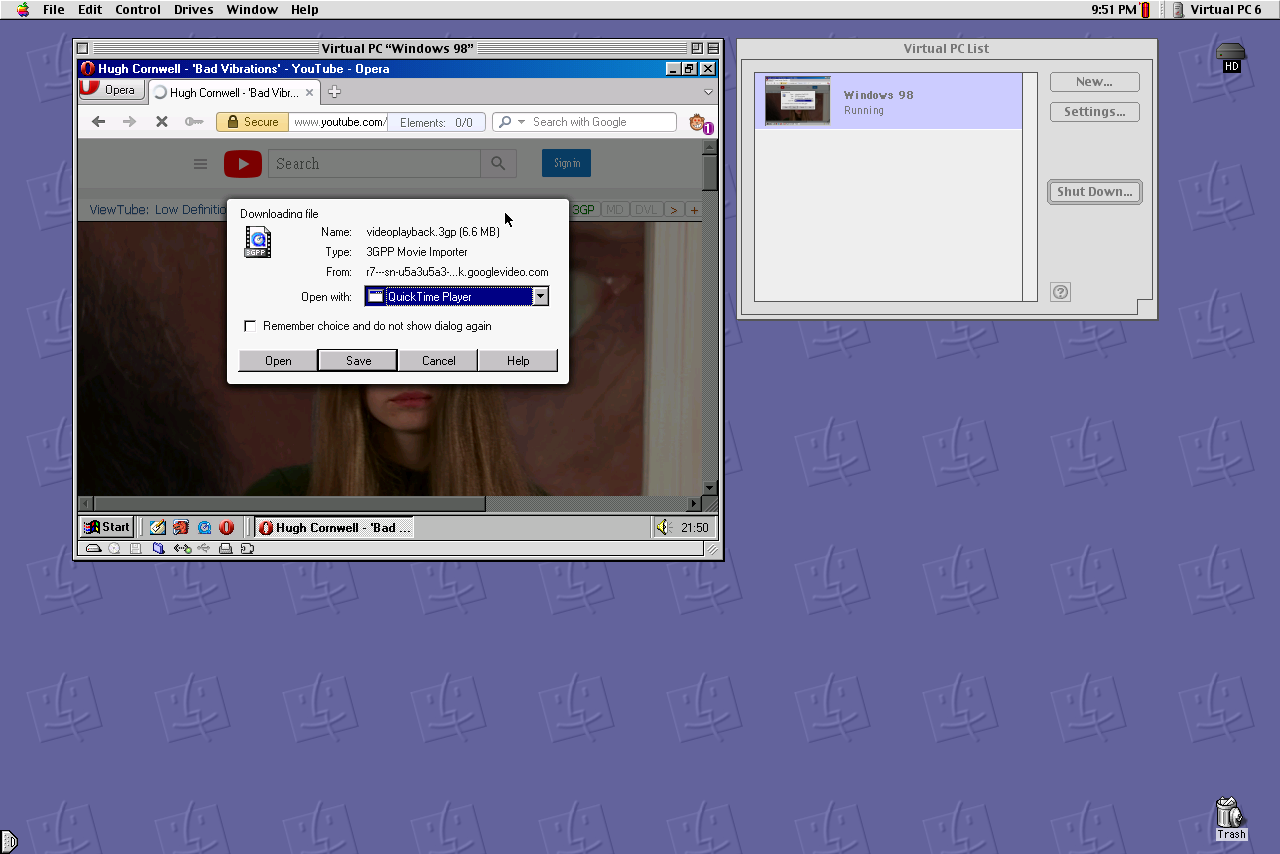The width and height of the screenshot is (1280, 854).
Task: Cancel the file download
Action: pos(438,360)
